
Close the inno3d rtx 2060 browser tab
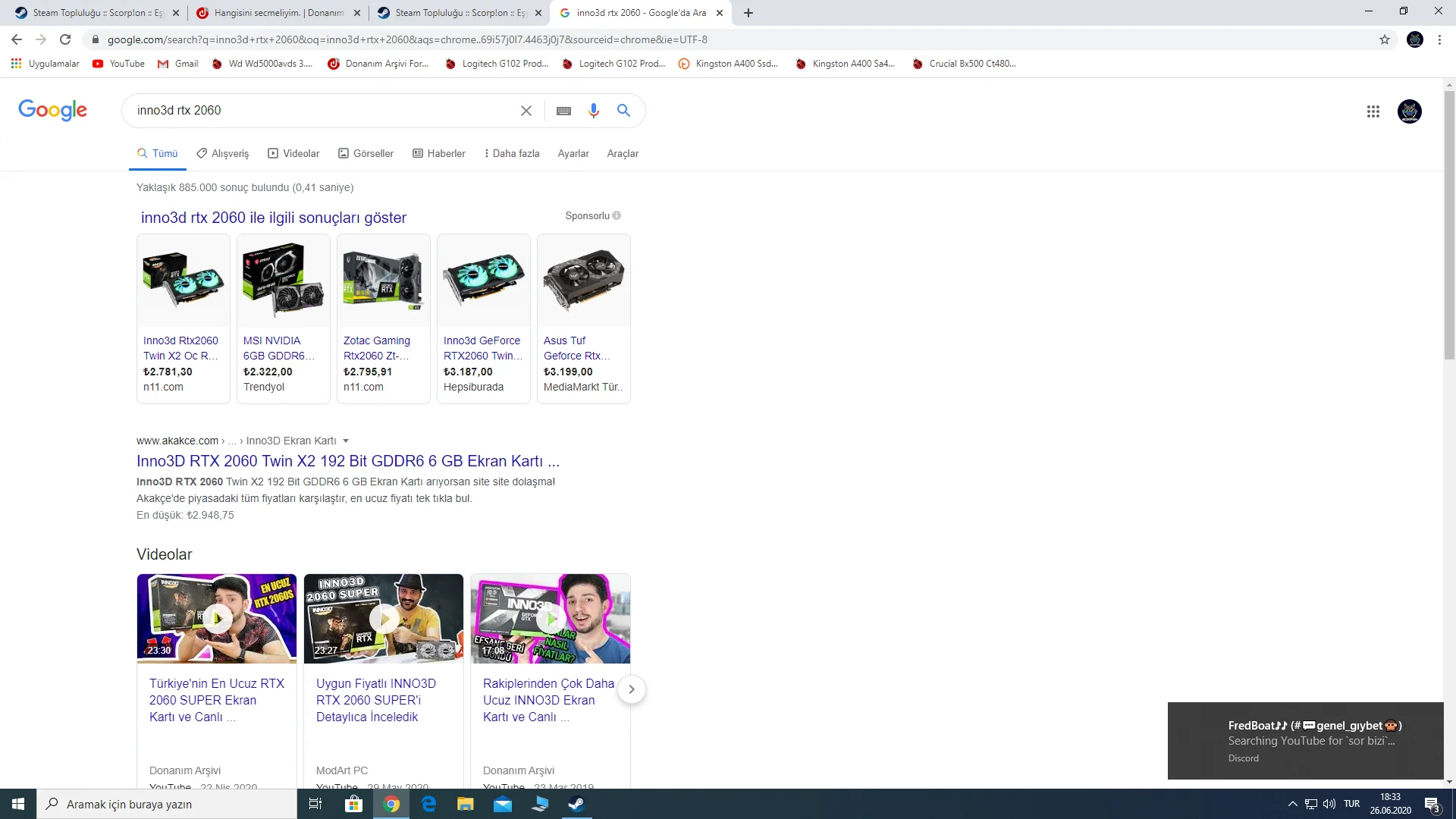[720, 13]
